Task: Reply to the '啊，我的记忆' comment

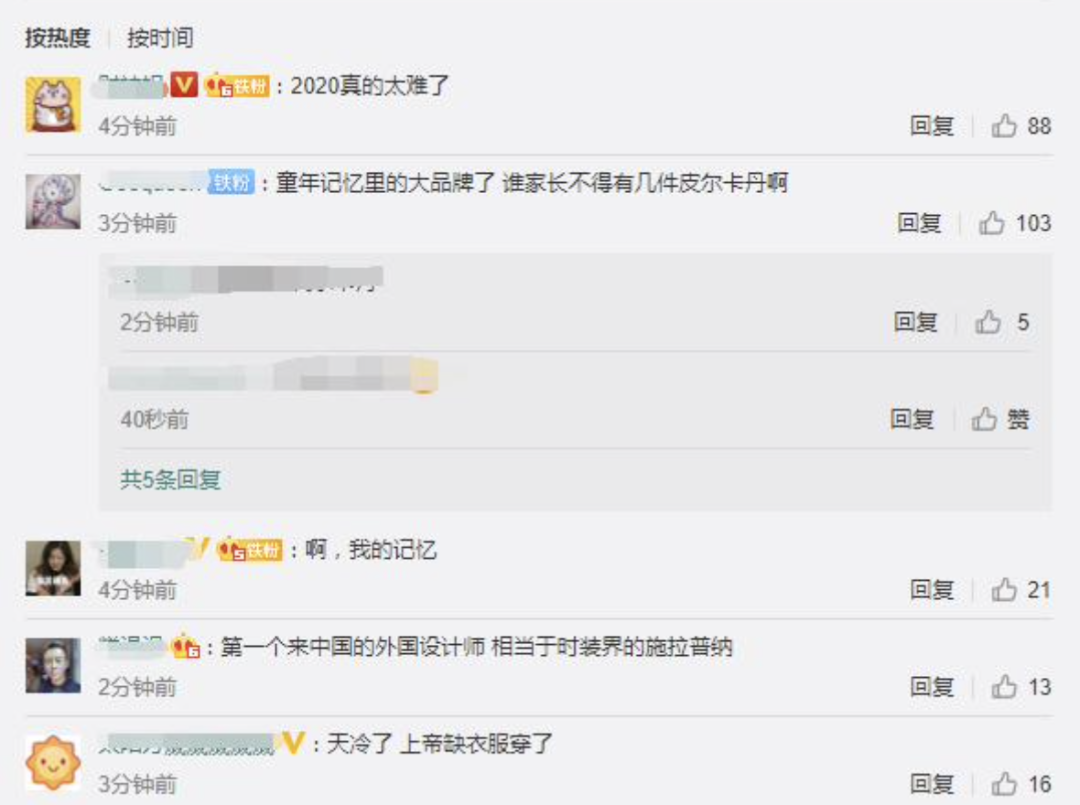Action: pos(932,589)
